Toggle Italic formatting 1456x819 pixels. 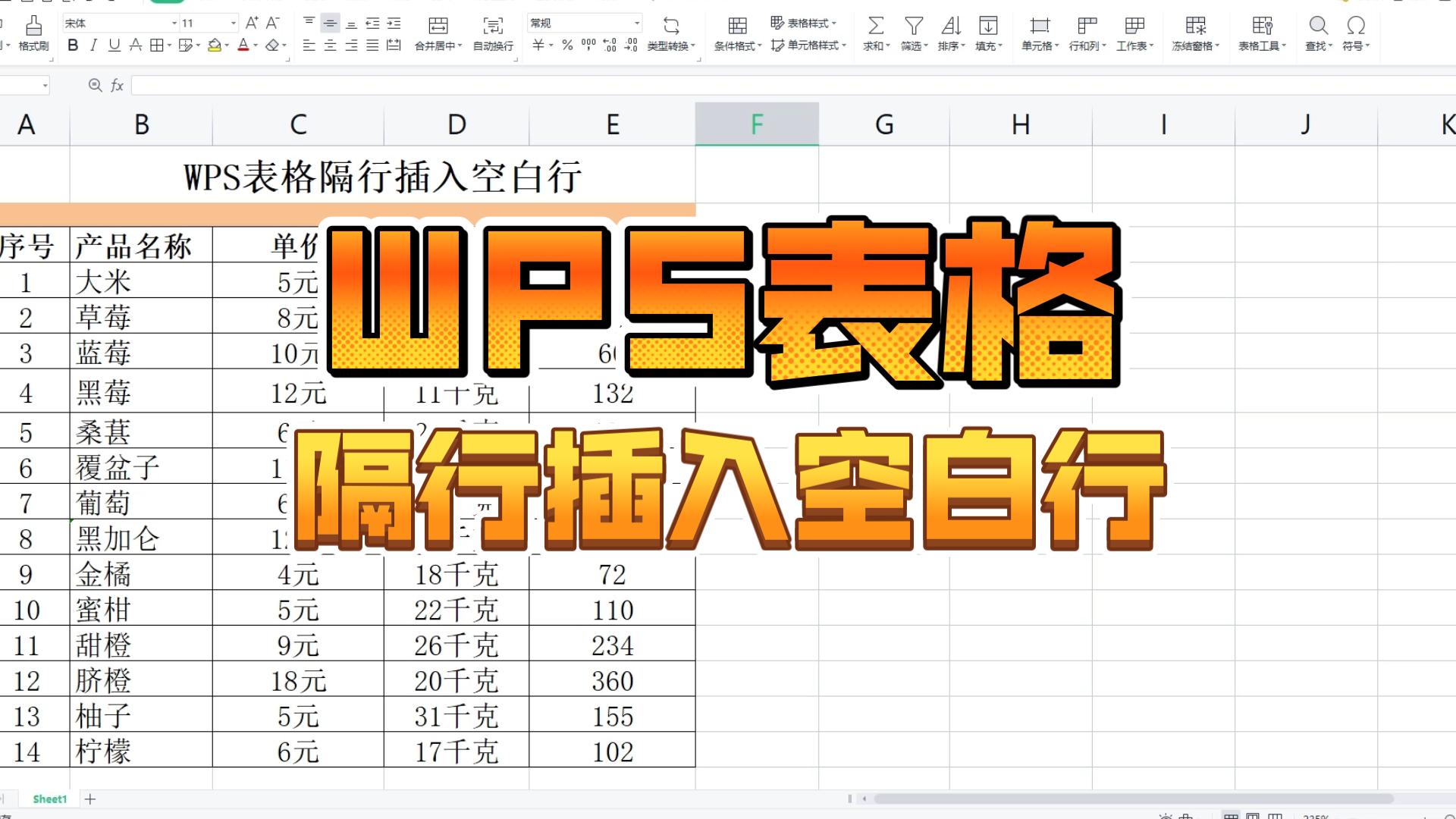(x=93, y=45)
